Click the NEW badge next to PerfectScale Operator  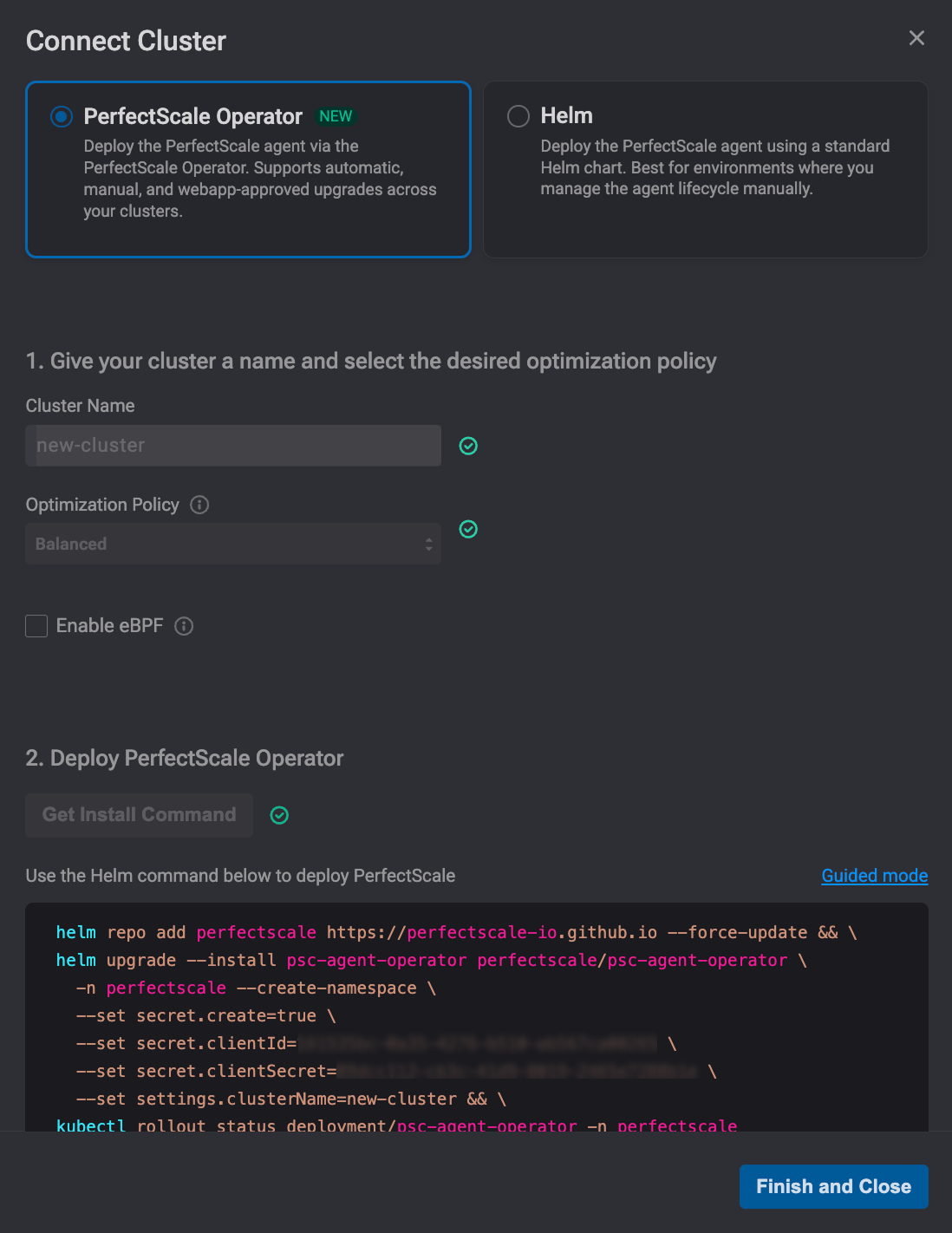(336, 116)
